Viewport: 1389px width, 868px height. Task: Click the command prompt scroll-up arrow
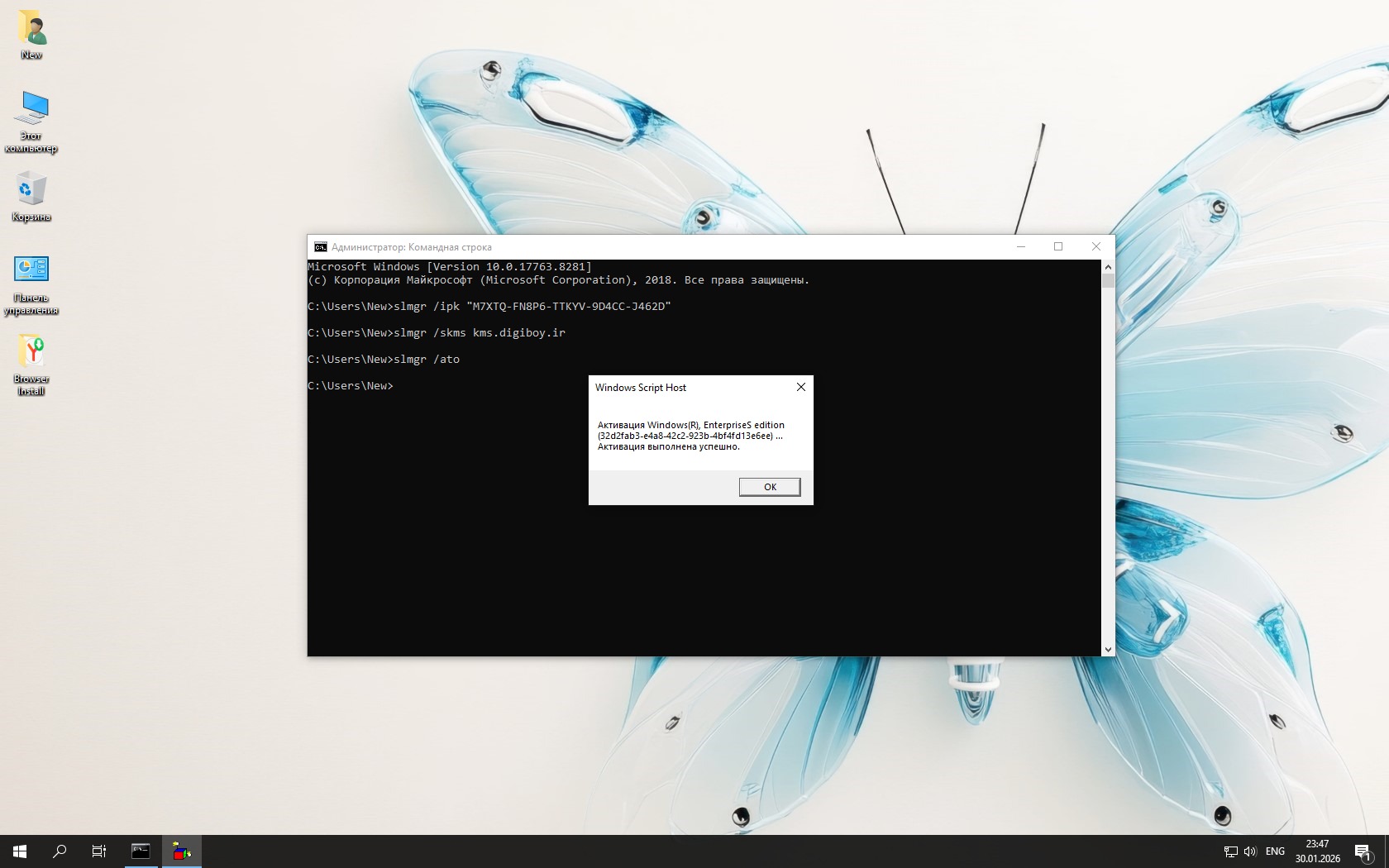(1108, 267)
